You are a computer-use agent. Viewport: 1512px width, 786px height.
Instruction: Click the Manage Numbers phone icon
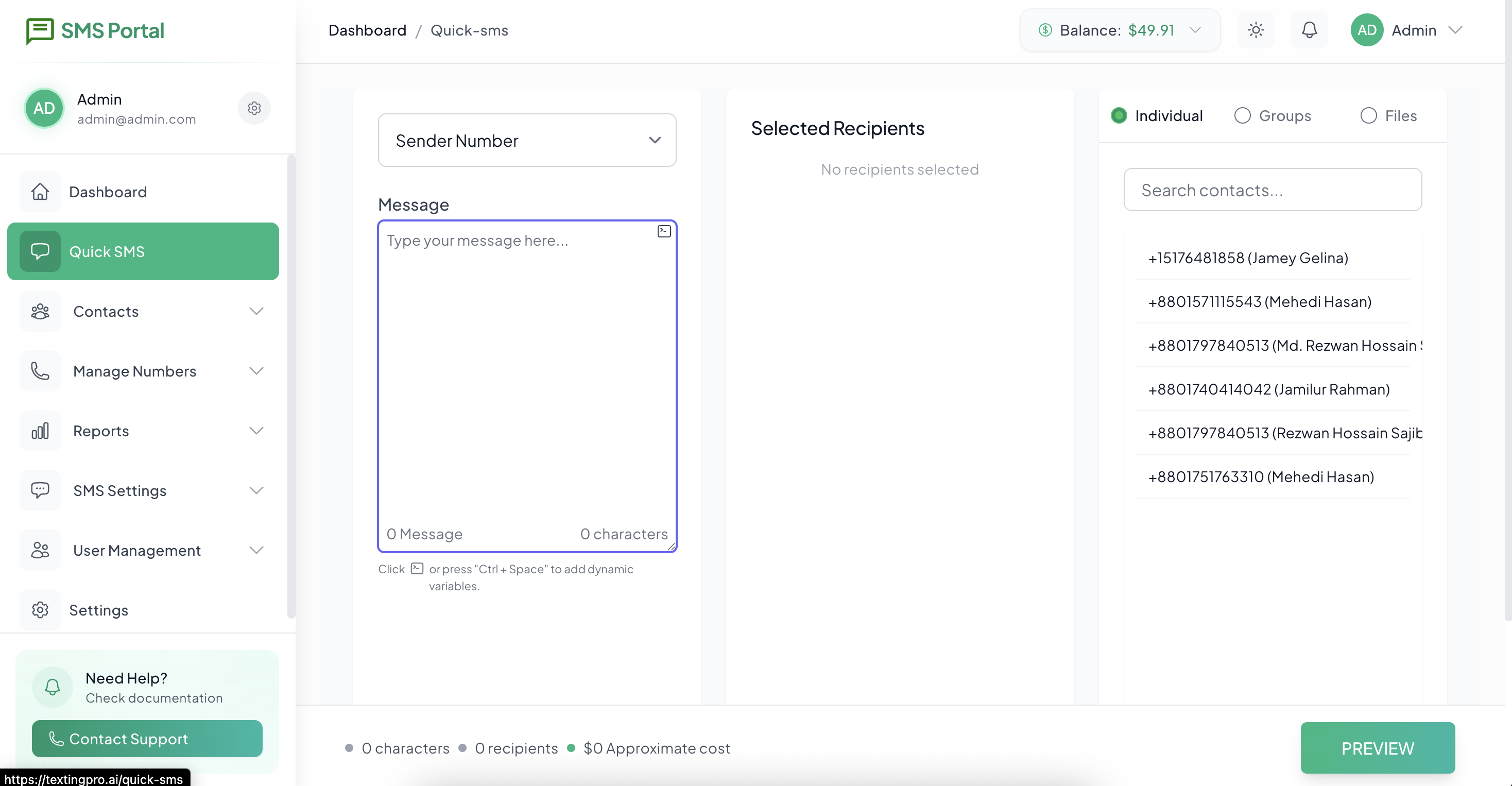coord(40,371)
